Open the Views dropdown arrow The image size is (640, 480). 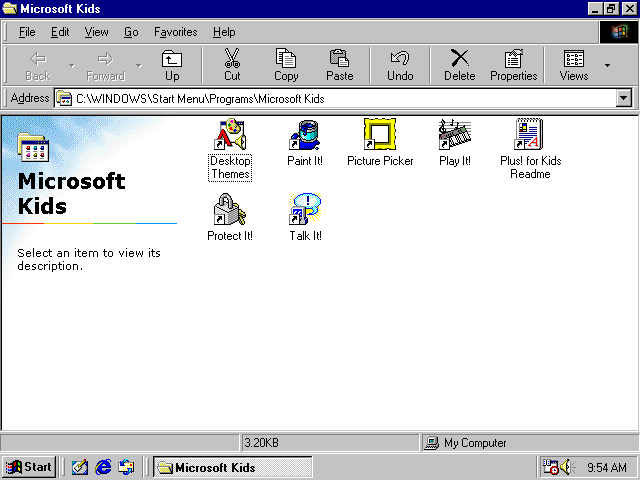607,66
